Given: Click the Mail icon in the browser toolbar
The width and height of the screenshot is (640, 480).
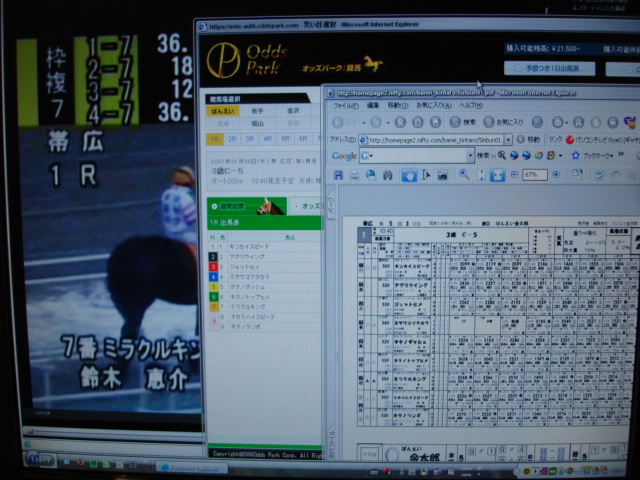Looking at the screenshot, I should 557,122.
